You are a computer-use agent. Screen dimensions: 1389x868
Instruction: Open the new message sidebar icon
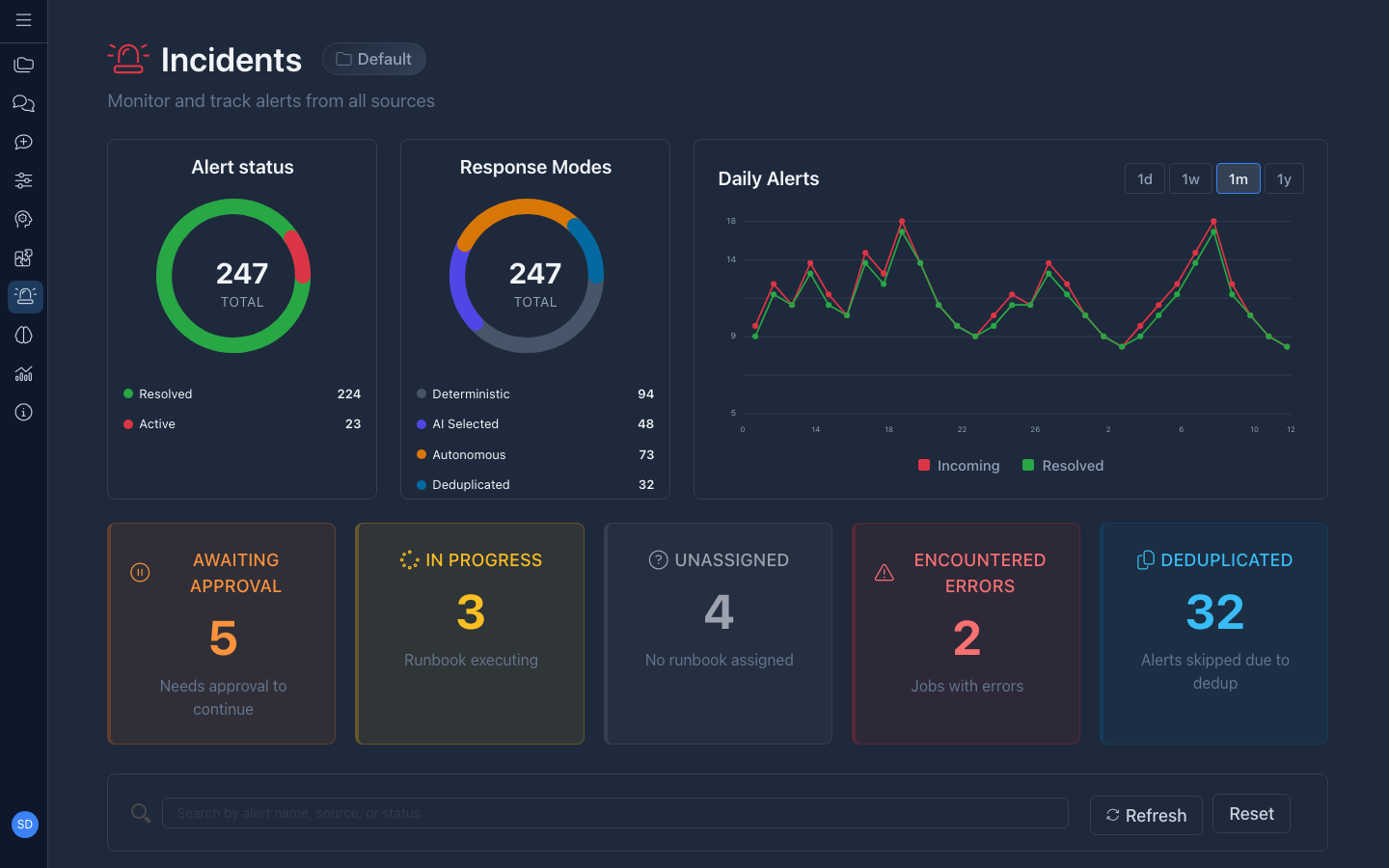pyautogui.click(x=23, y=142)
